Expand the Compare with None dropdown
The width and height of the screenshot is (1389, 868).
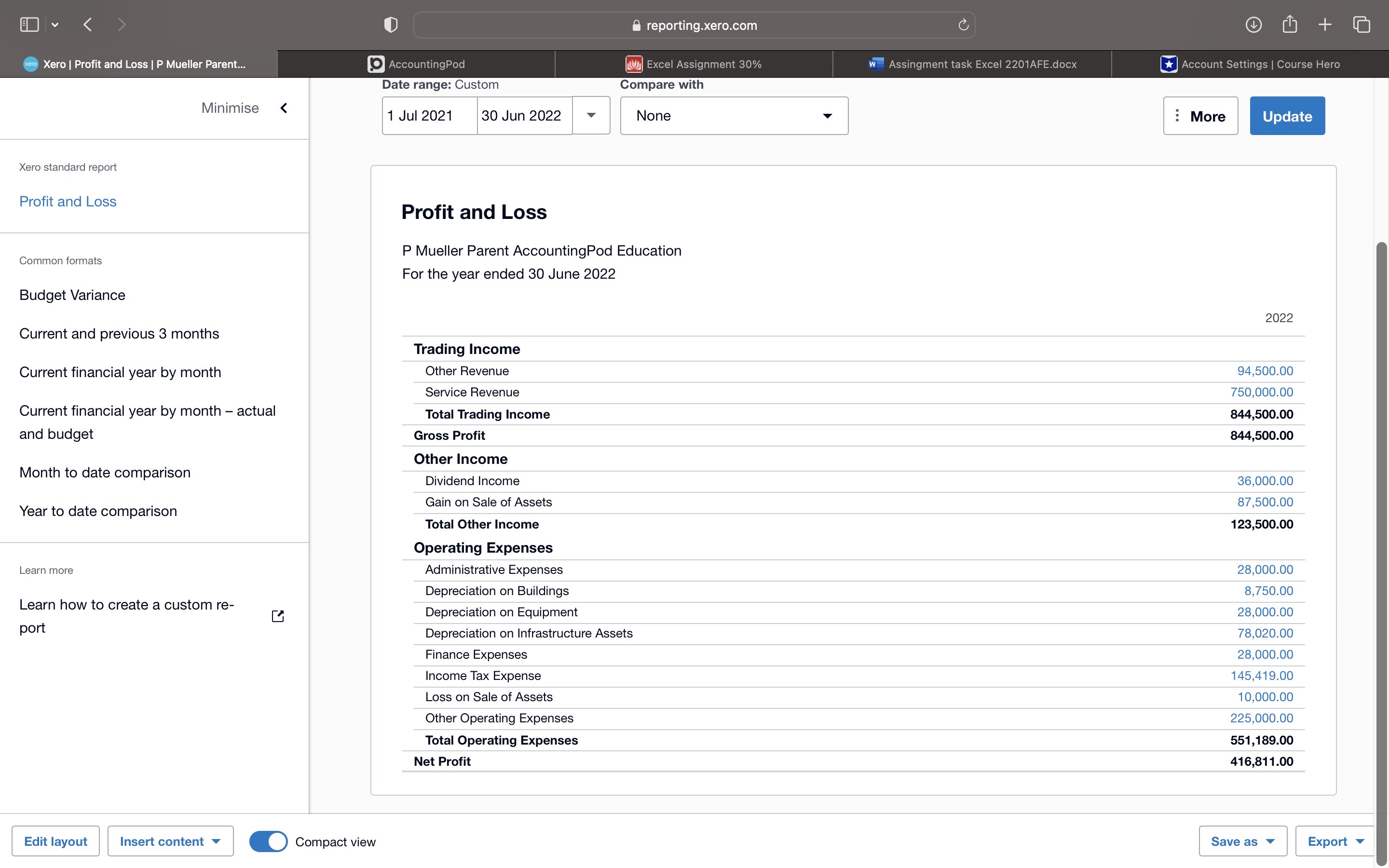pyautogui.click(x=734, y=115)
